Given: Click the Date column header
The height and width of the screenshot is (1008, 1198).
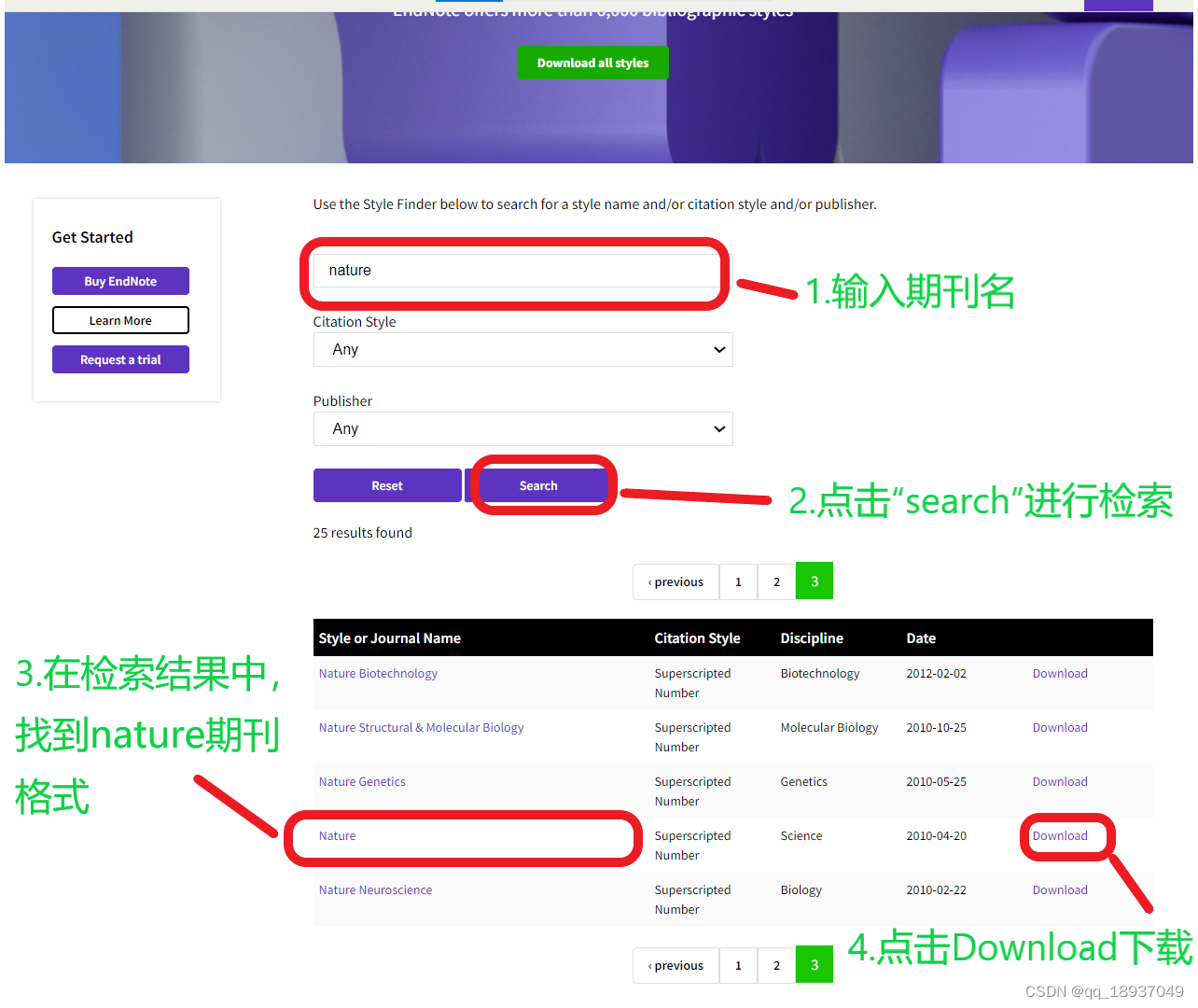Looking at the screenshot, I should (921, 638).
